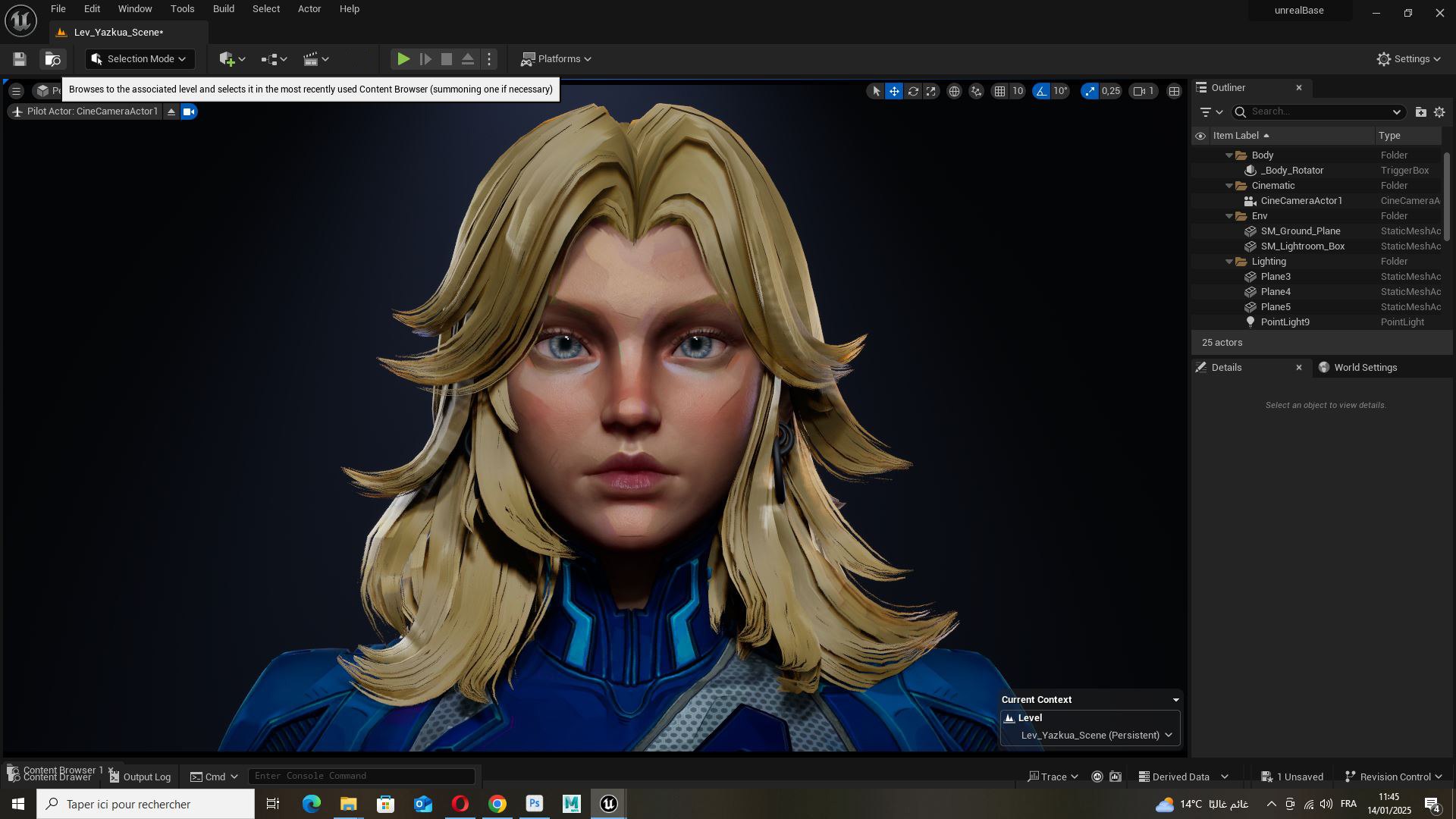This screenshot has height=819, width=1456.
Task: Expand the Lev_Yazkua_Scene (Persistent) level dropdown
Action: [x=1096, y=735]
